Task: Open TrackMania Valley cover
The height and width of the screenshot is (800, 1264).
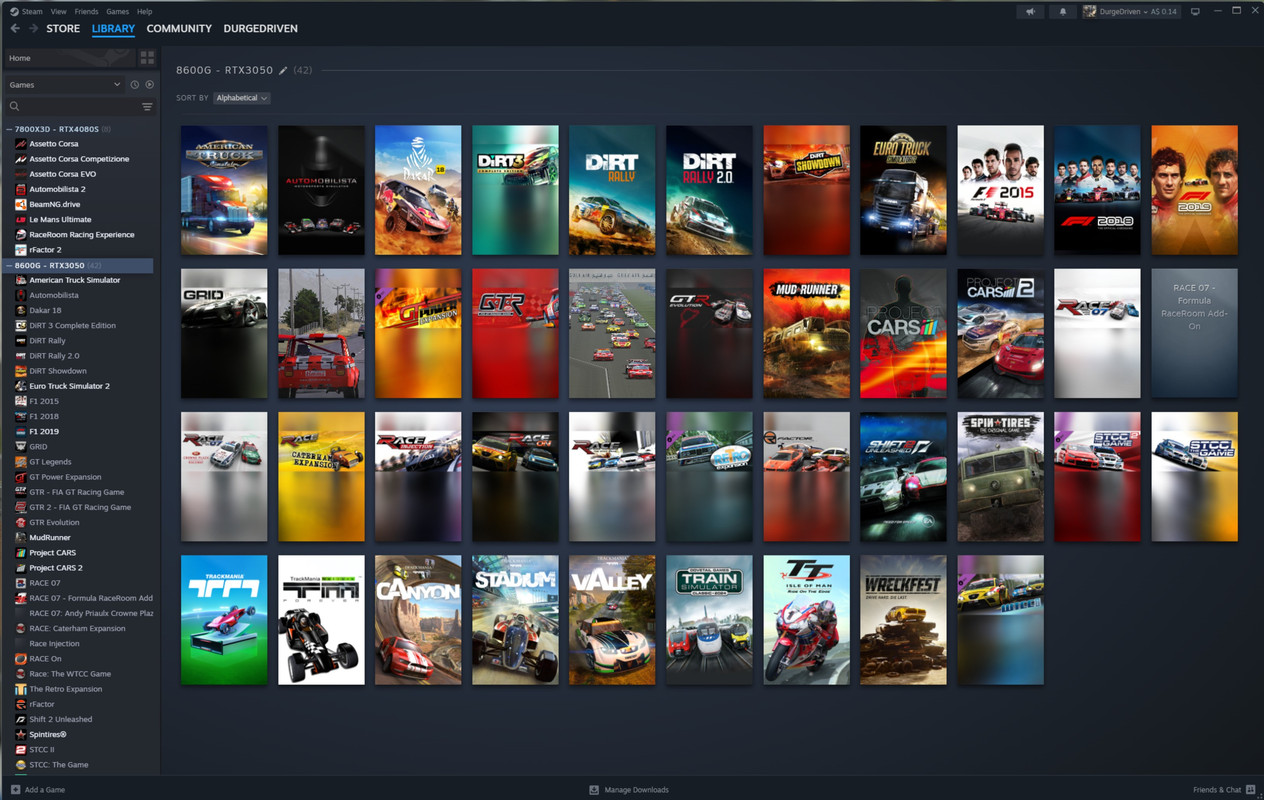Action: click(612, 620)
